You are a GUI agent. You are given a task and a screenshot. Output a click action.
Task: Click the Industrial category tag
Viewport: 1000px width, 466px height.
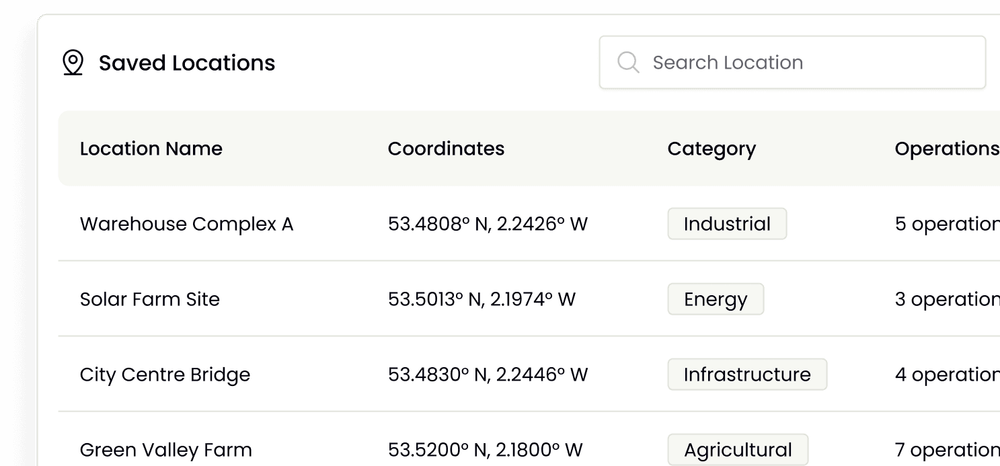point(727,224)
